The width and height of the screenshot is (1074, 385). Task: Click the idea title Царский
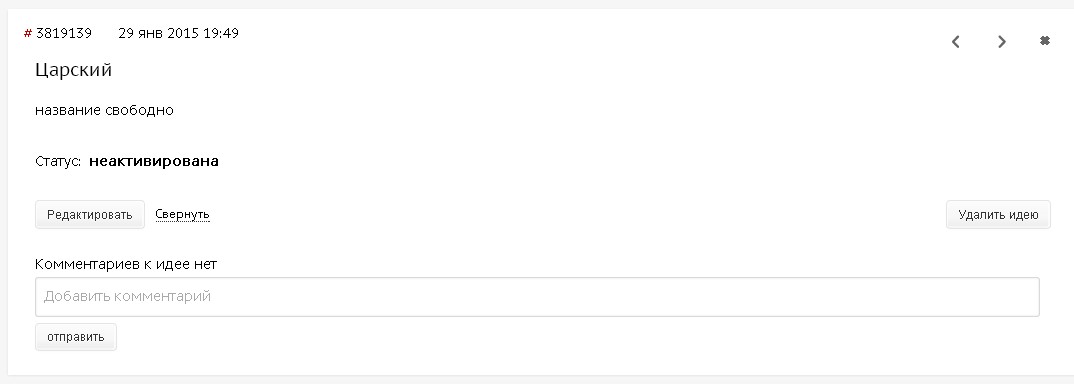click(x=73, y=70)
